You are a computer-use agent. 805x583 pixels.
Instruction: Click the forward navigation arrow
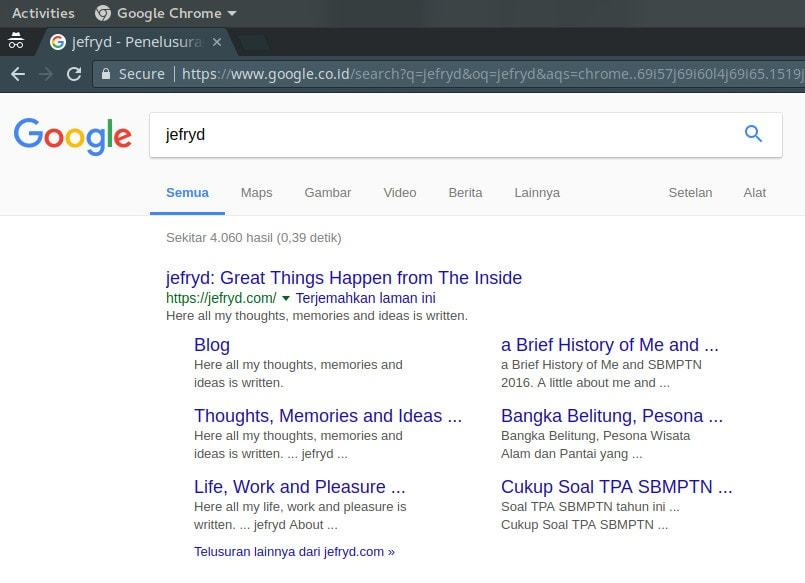click(46, 74)
